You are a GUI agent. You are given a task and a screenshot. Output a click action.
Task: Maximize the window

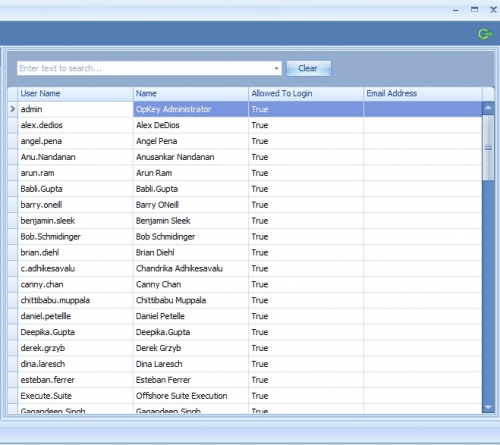click(x=474, y=10)
